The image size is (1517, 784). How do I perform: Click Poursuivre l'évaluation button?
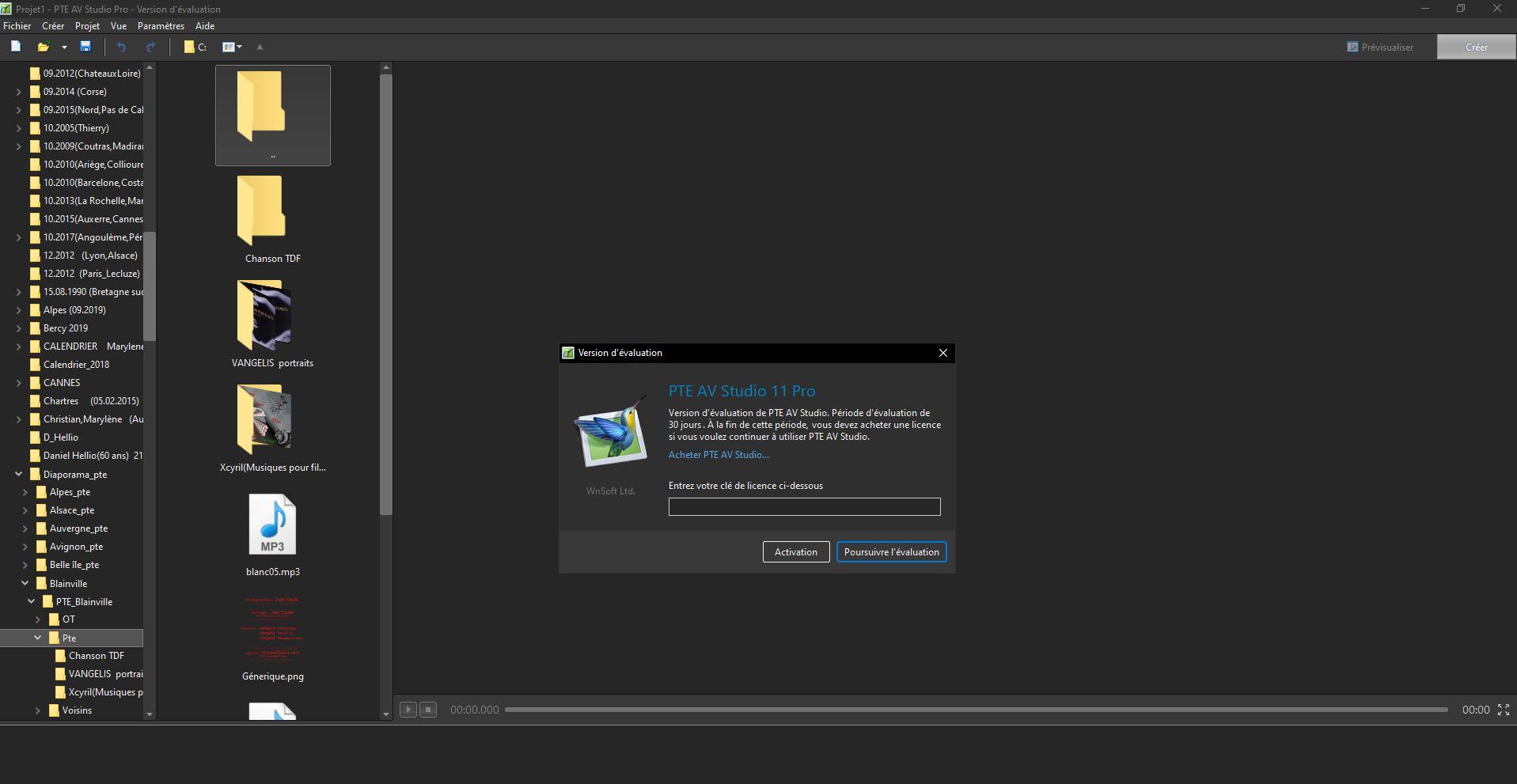(892, 552)
